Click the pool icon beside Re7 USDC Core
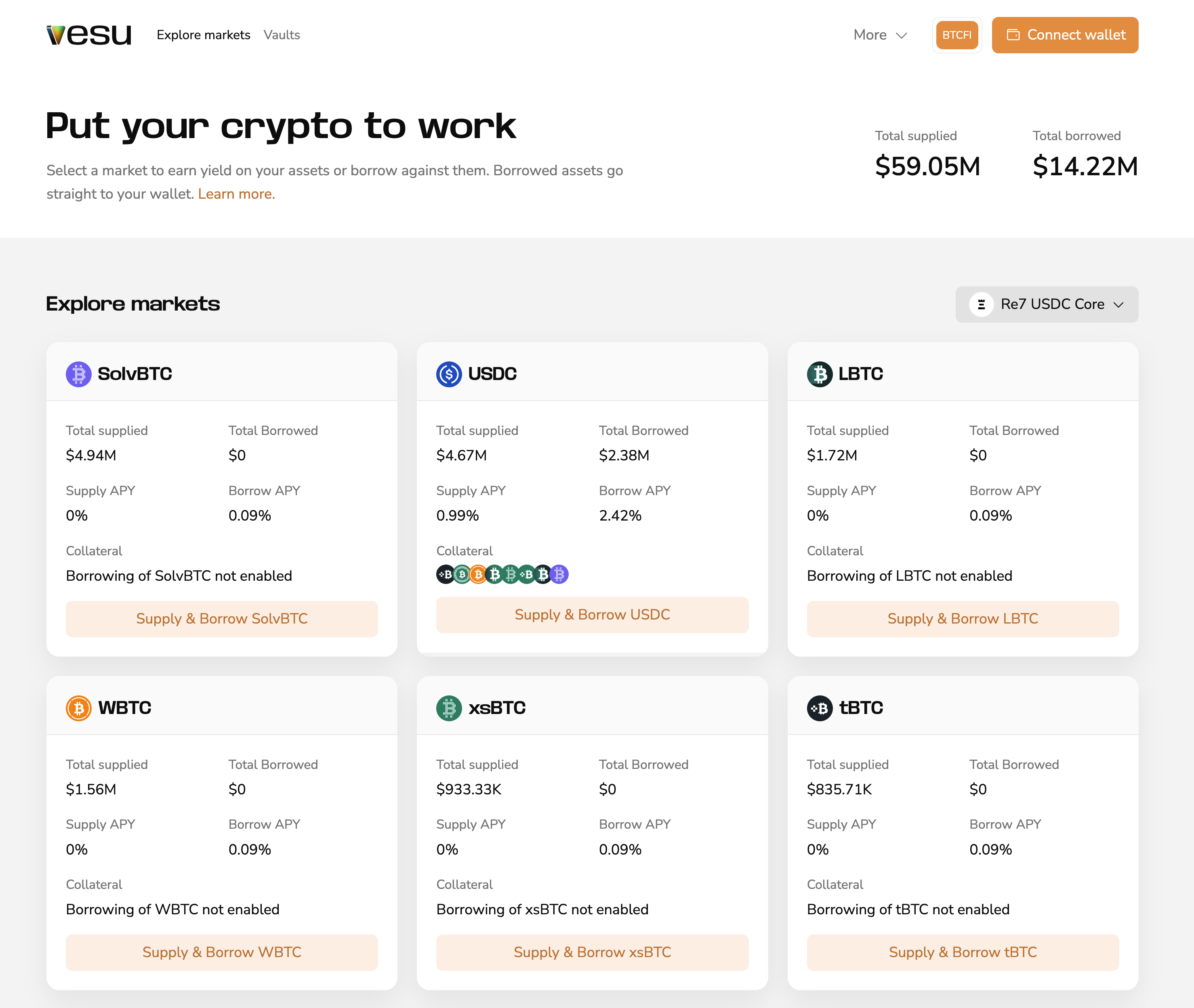Image resolution: width=1194 pixels, height=1008 pixels. click(981, 304)
